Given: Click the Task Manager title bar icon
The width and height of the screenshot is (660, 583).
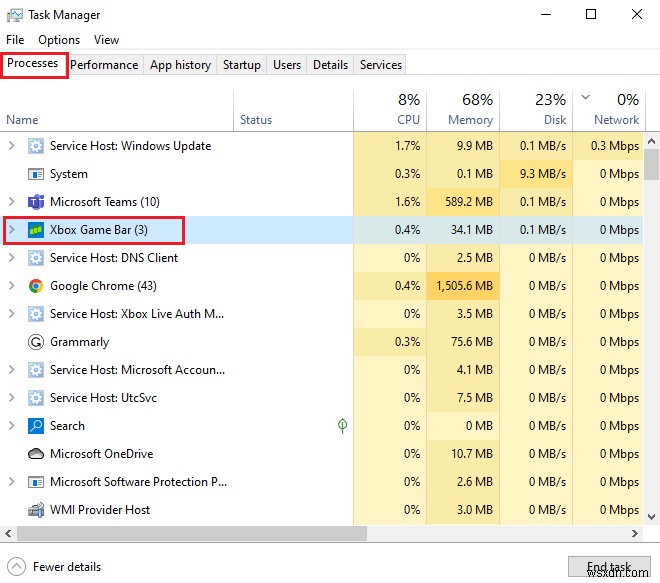Looking at the screenshot, I should [x=13, y=15].
